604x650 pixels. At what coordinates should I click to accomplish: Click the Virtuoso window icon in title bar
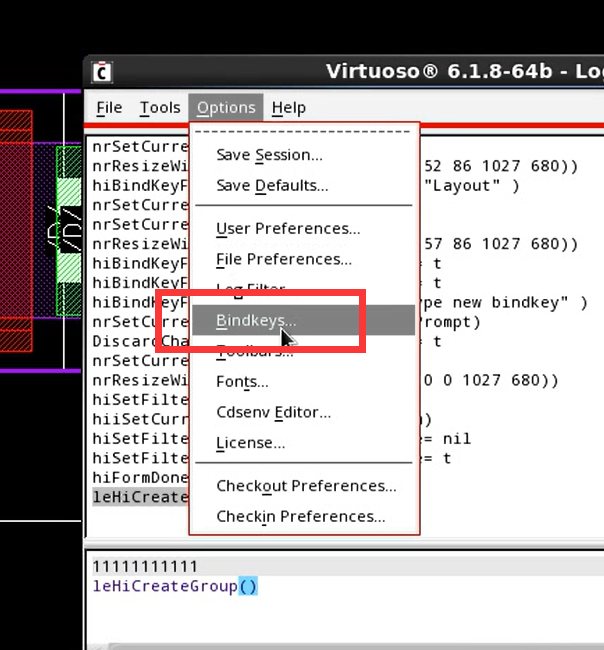pos(102,73)
